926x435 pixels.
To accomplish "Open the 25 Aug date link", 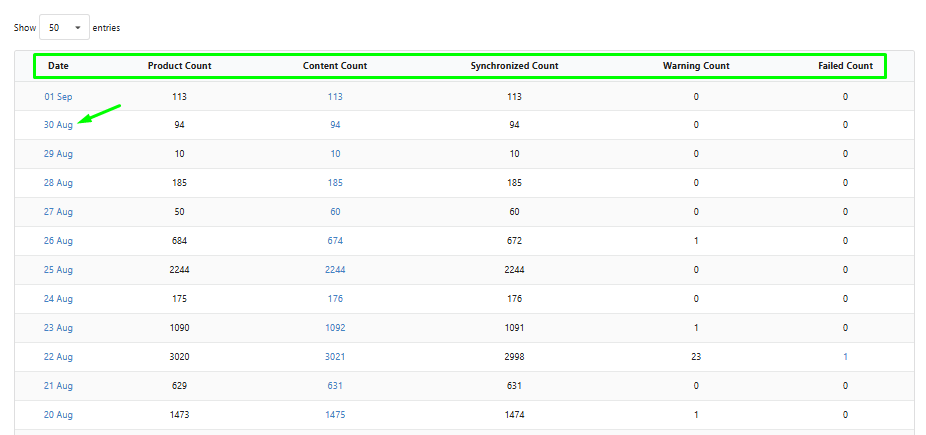I will pos(58,270).
